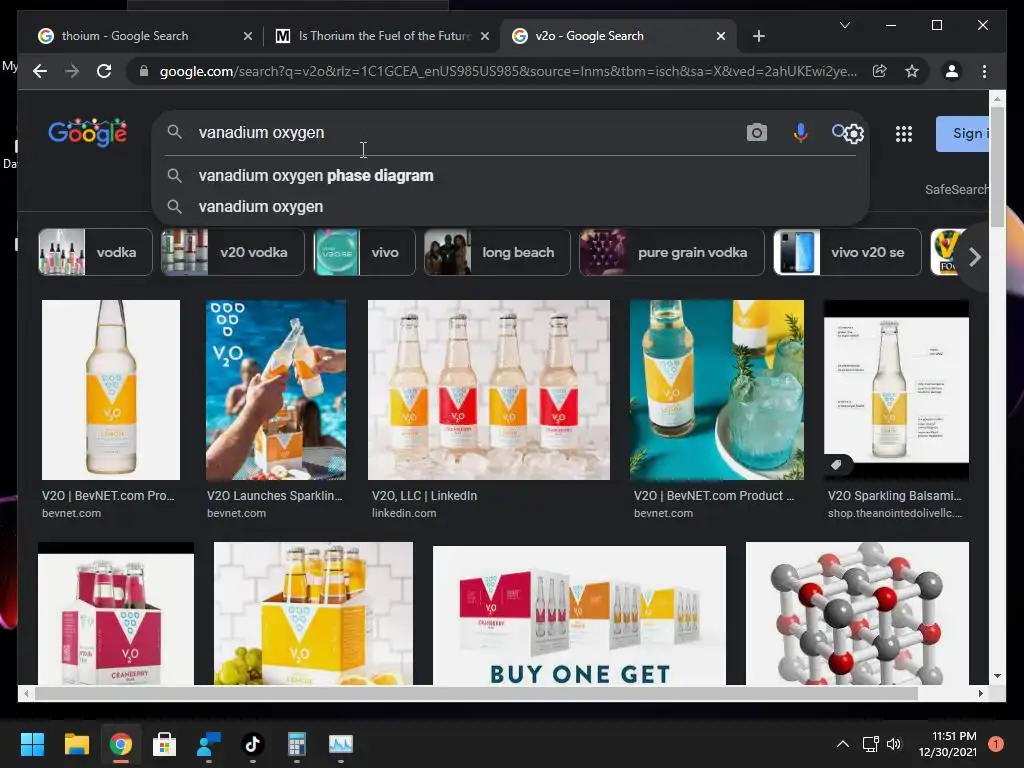Click the browser back arrow

pos(40,71)
